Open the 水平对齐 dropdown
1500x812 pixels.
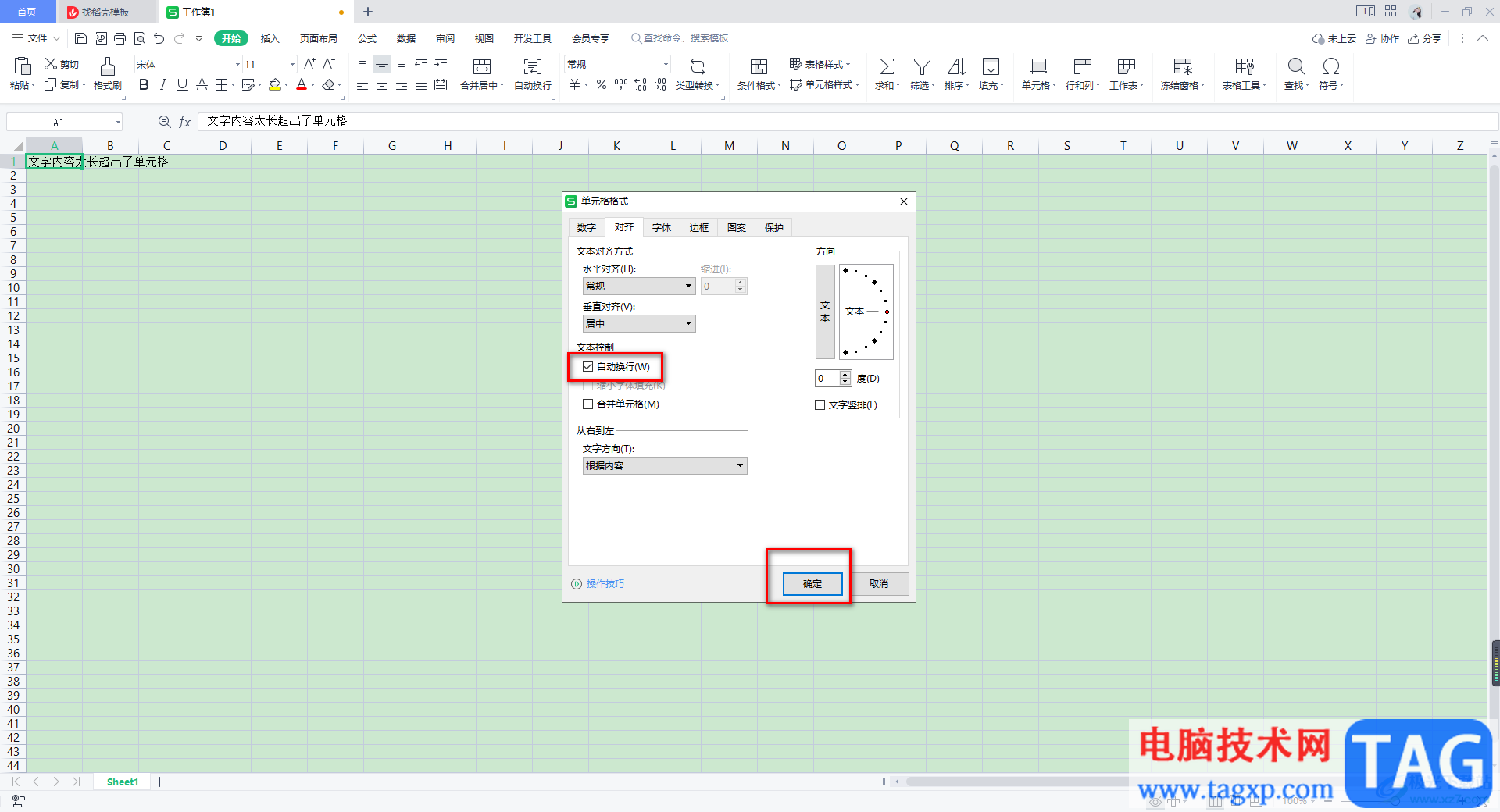(639, 287)
